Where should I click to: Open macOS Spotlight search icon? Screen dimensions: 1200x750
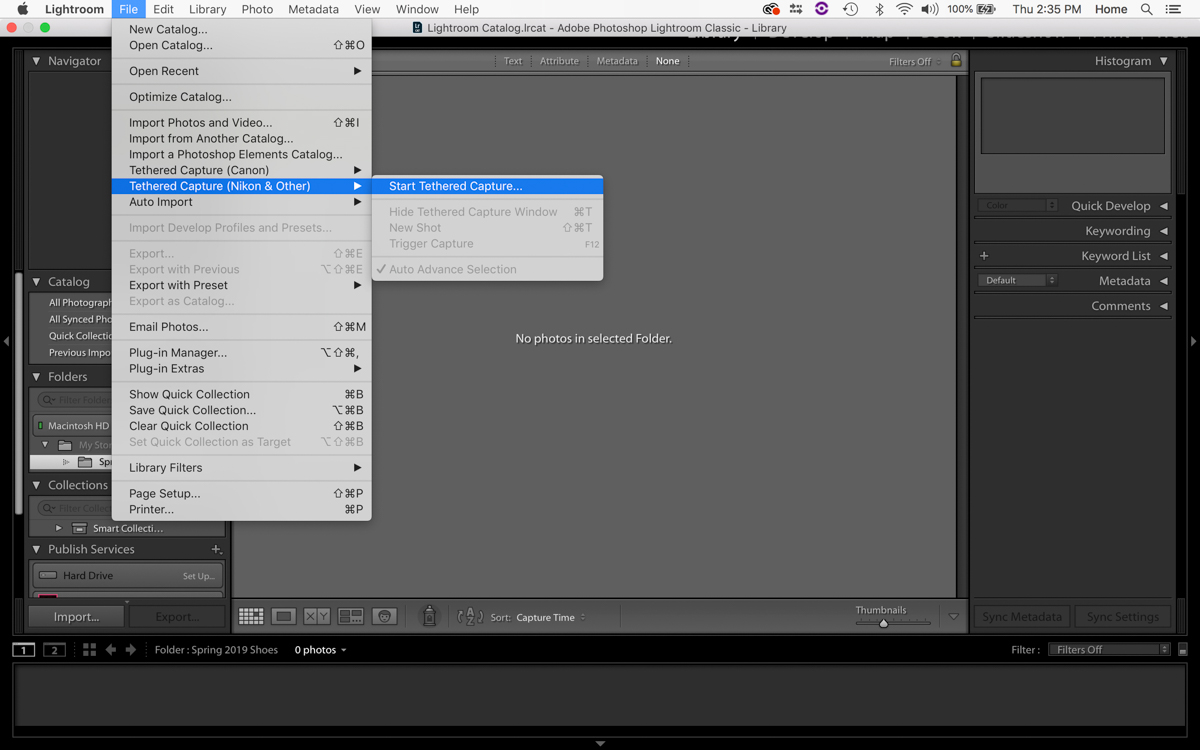[x=1146, y=9]
